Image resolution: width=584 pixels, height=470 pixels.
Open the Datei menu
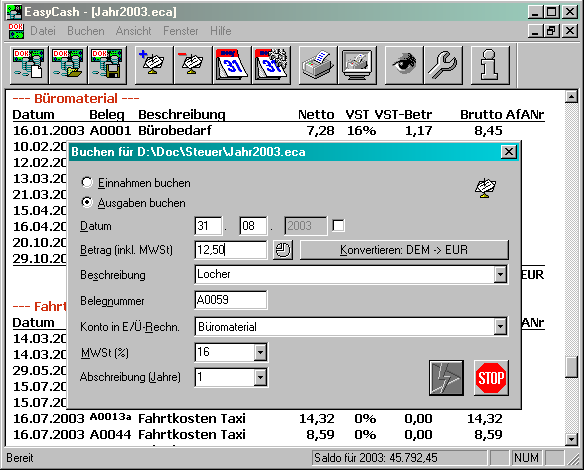click(x=43, y=31)
